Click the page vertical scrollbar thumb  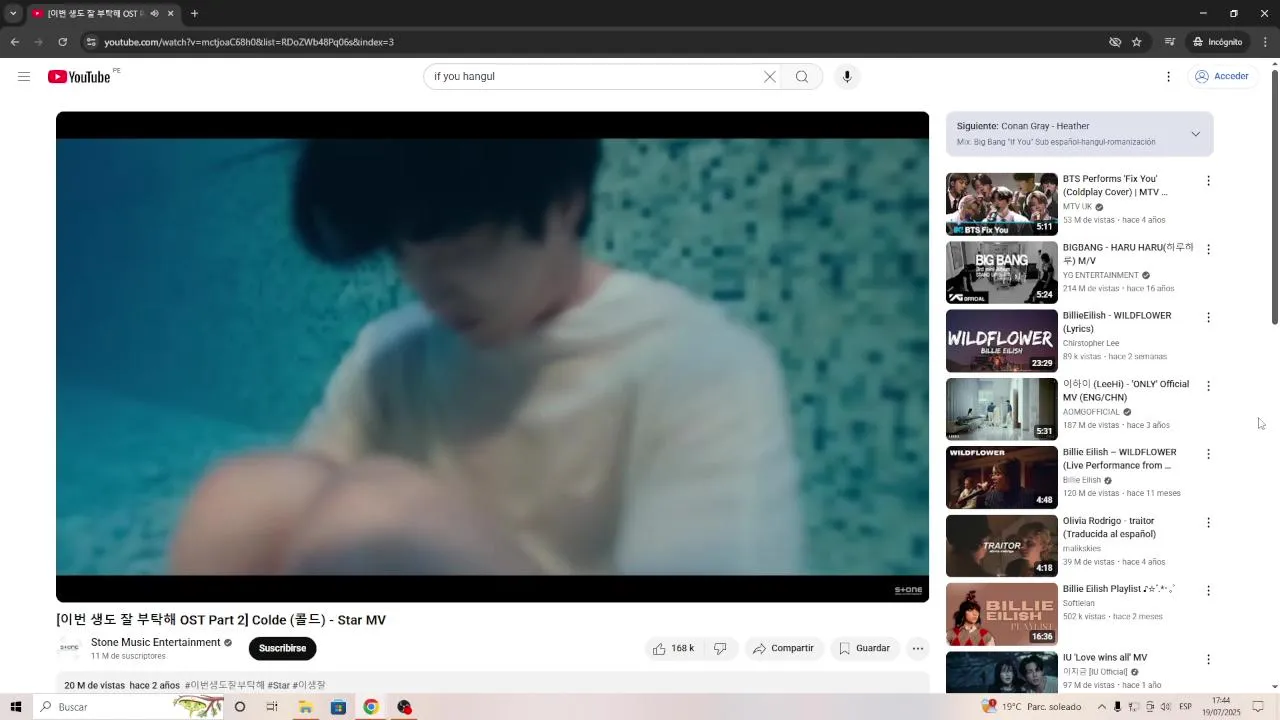pyautogui.click(x=1274, y=197)
